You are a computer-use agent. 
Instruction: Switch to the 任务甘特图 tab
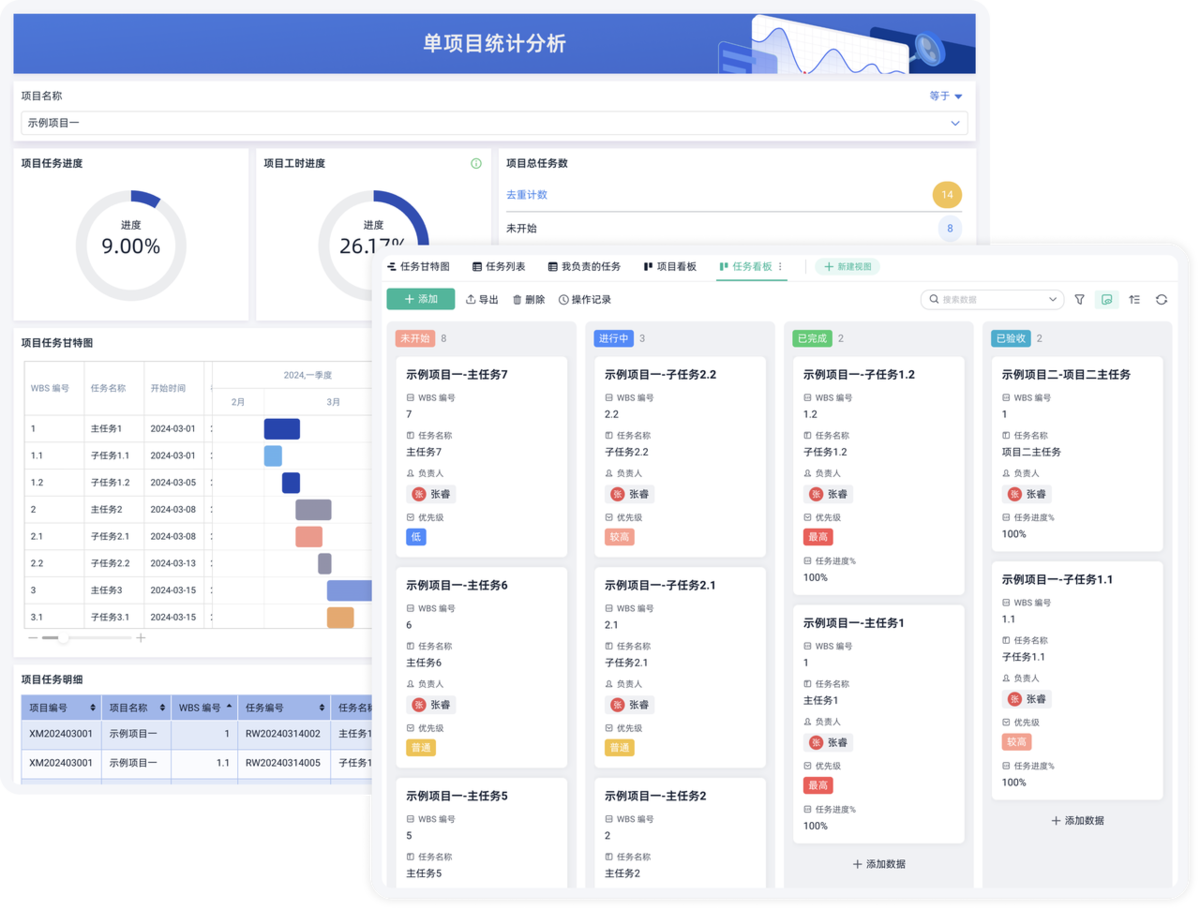(x=418, y=267)
